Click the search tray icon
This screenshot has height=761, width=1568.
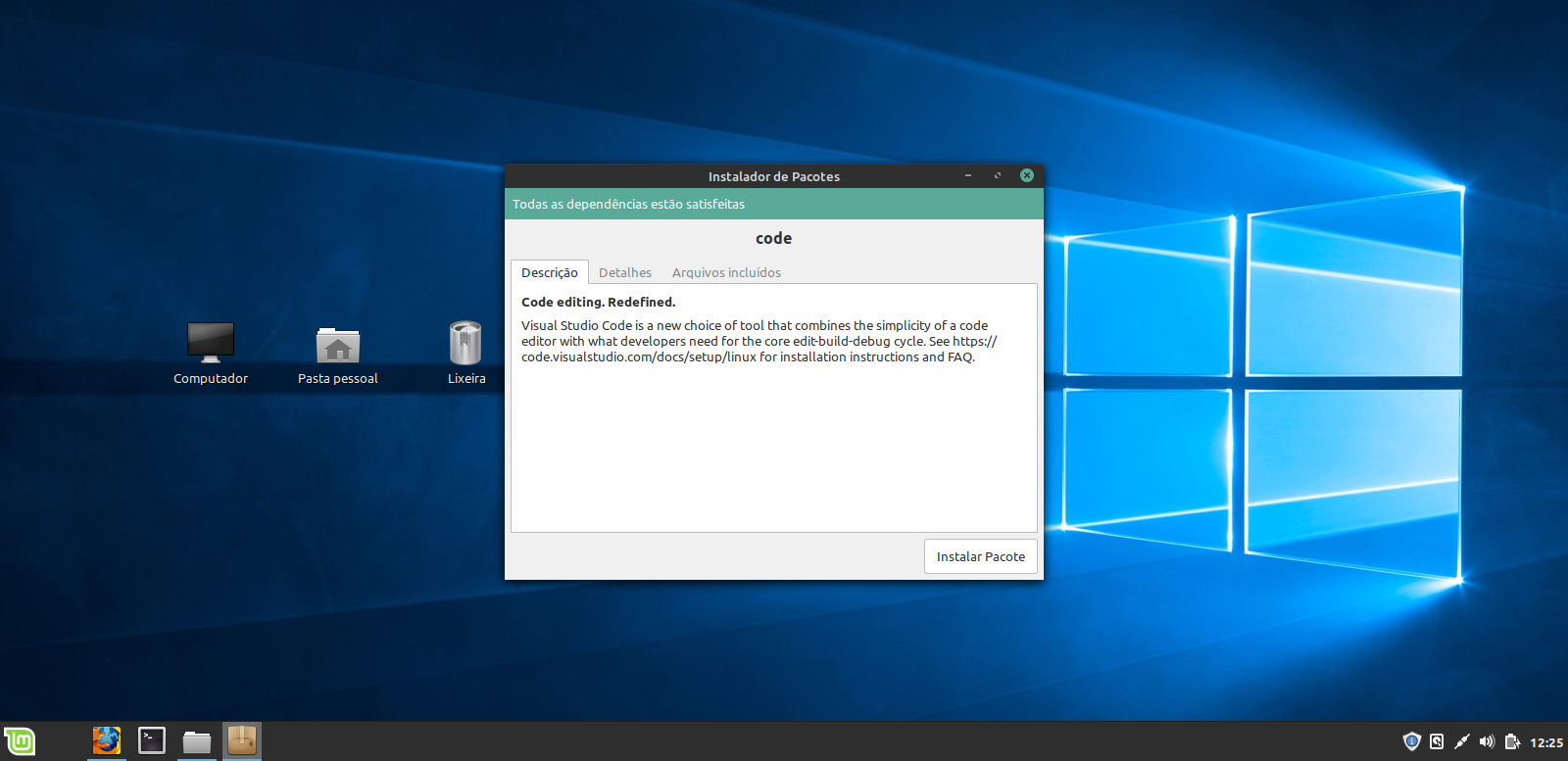click(1437, 741)
